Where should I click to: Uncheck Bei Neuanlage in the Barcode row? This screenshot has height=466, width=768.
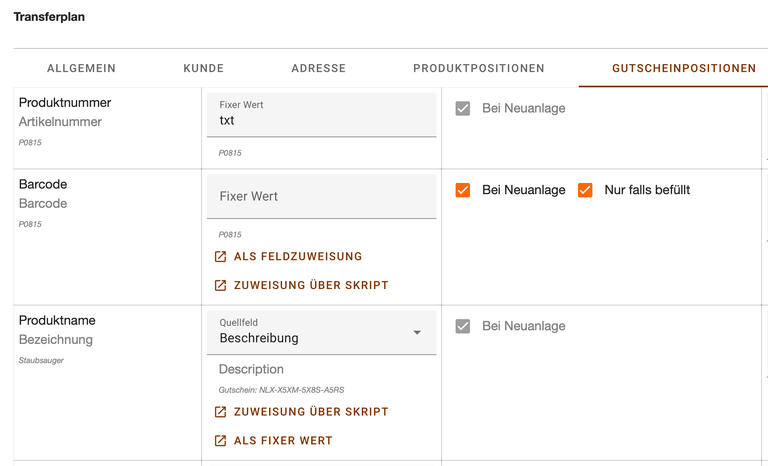pyautogui.click(x=463, y=190)
